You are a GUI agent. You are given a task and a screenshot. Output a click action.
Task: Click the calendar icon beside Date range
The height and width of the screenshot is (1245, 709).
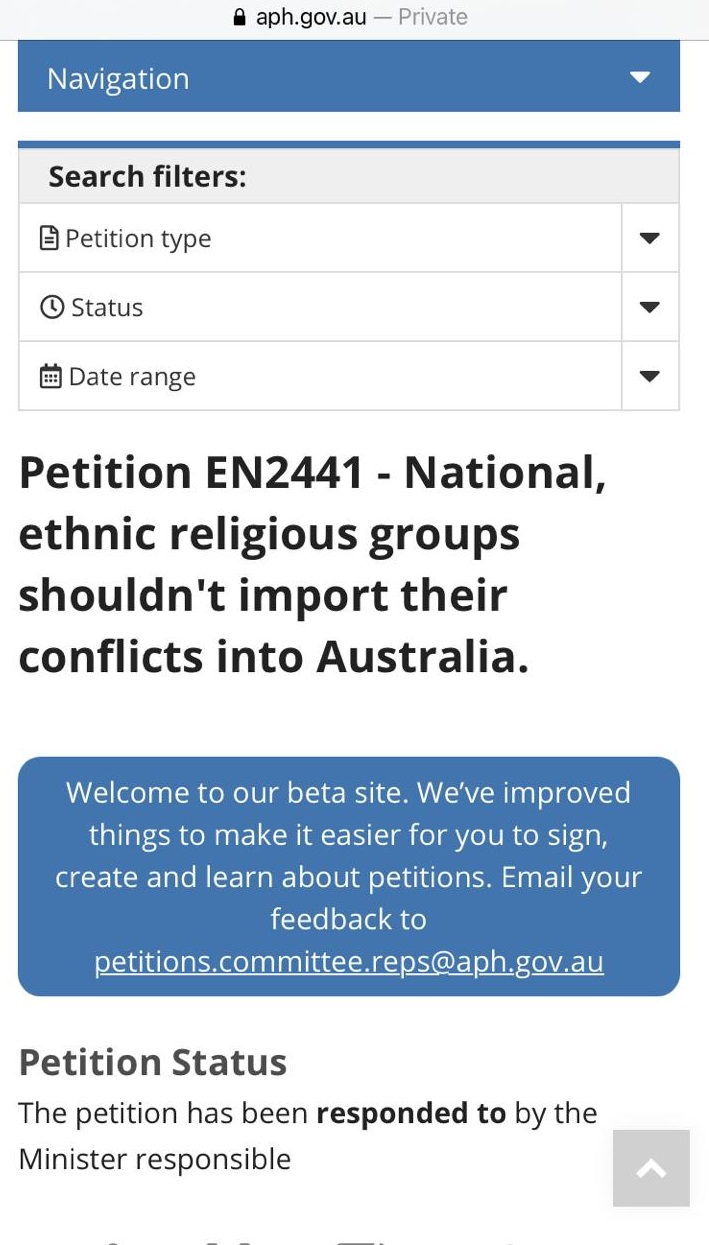click(50, 376)
